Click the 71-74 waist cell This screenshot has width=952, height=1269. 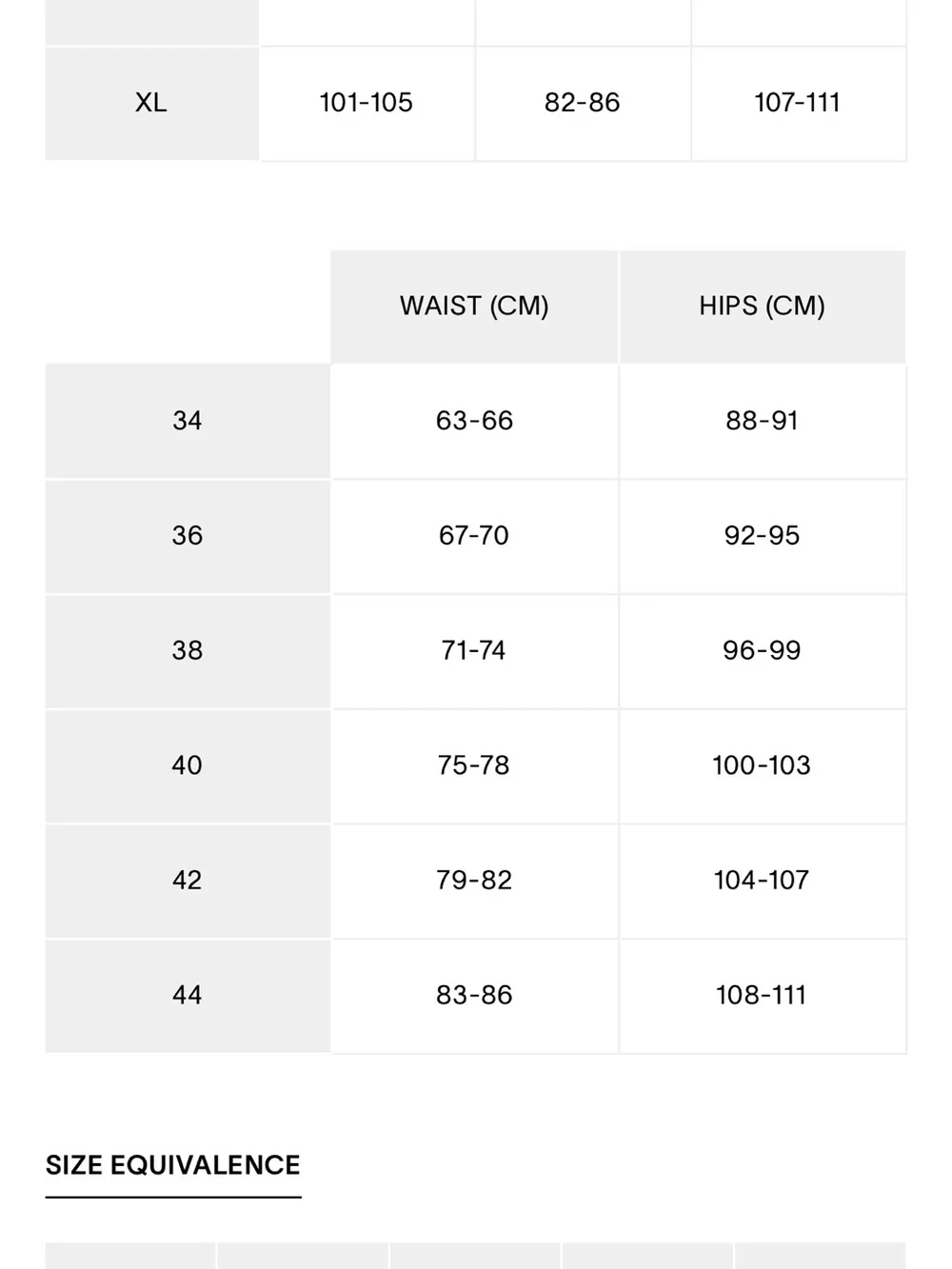tap(474, 651)
